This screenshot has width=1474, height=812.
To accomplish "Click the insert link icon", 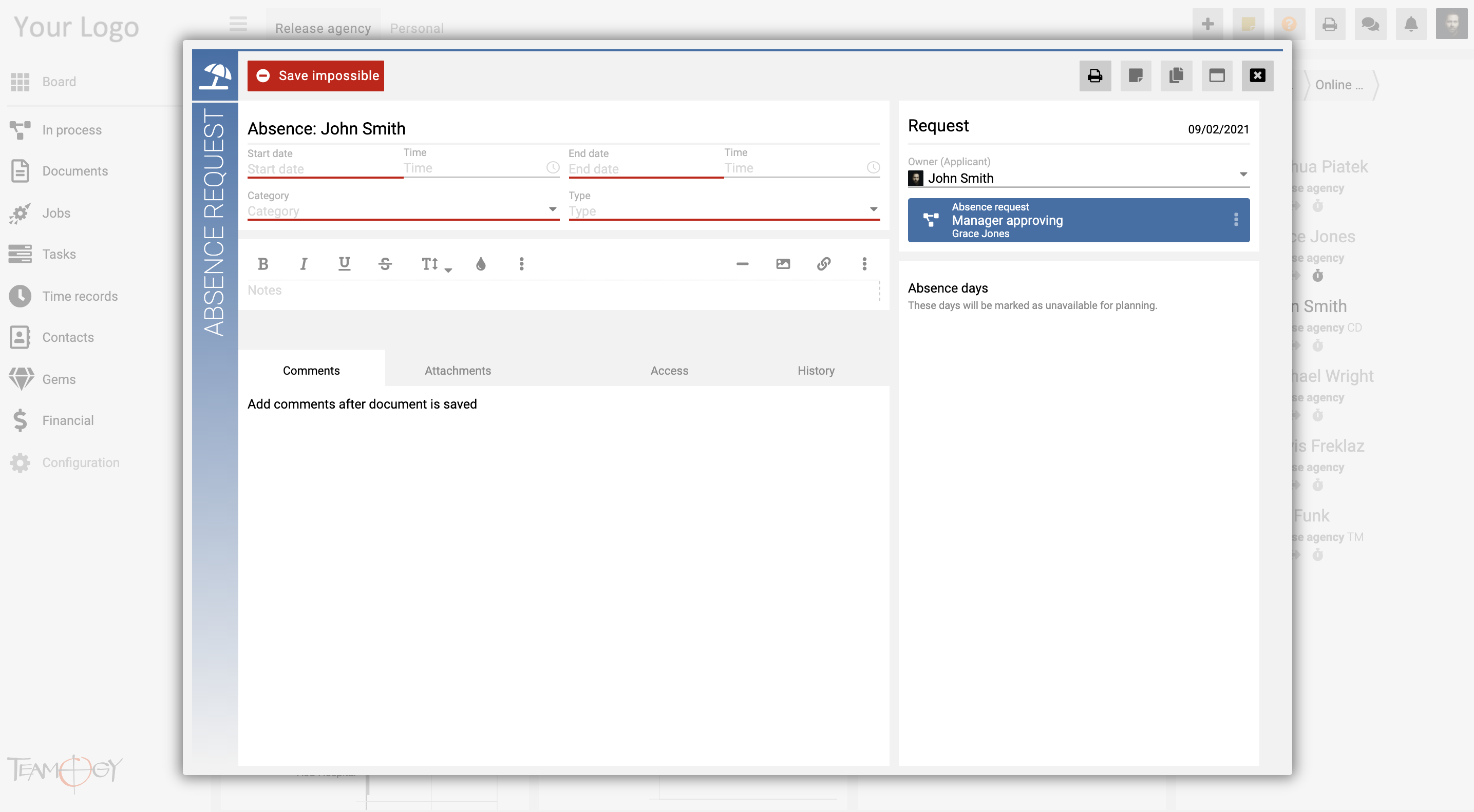I will pos(824,264).
